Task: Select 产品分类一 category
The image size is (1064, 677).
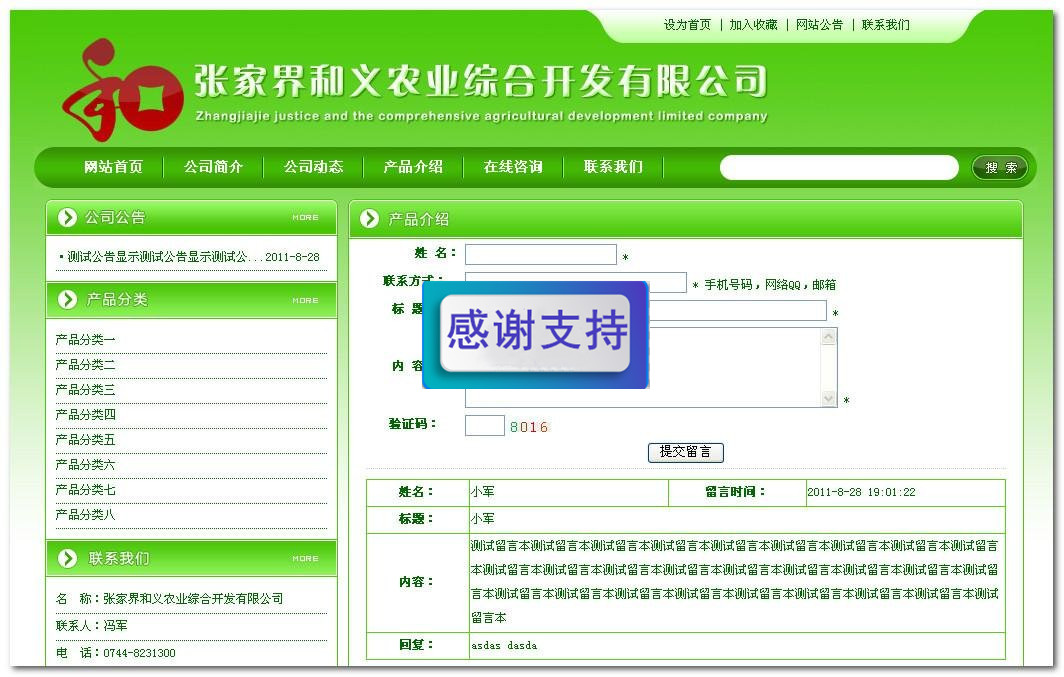Action: coord(86,340)
